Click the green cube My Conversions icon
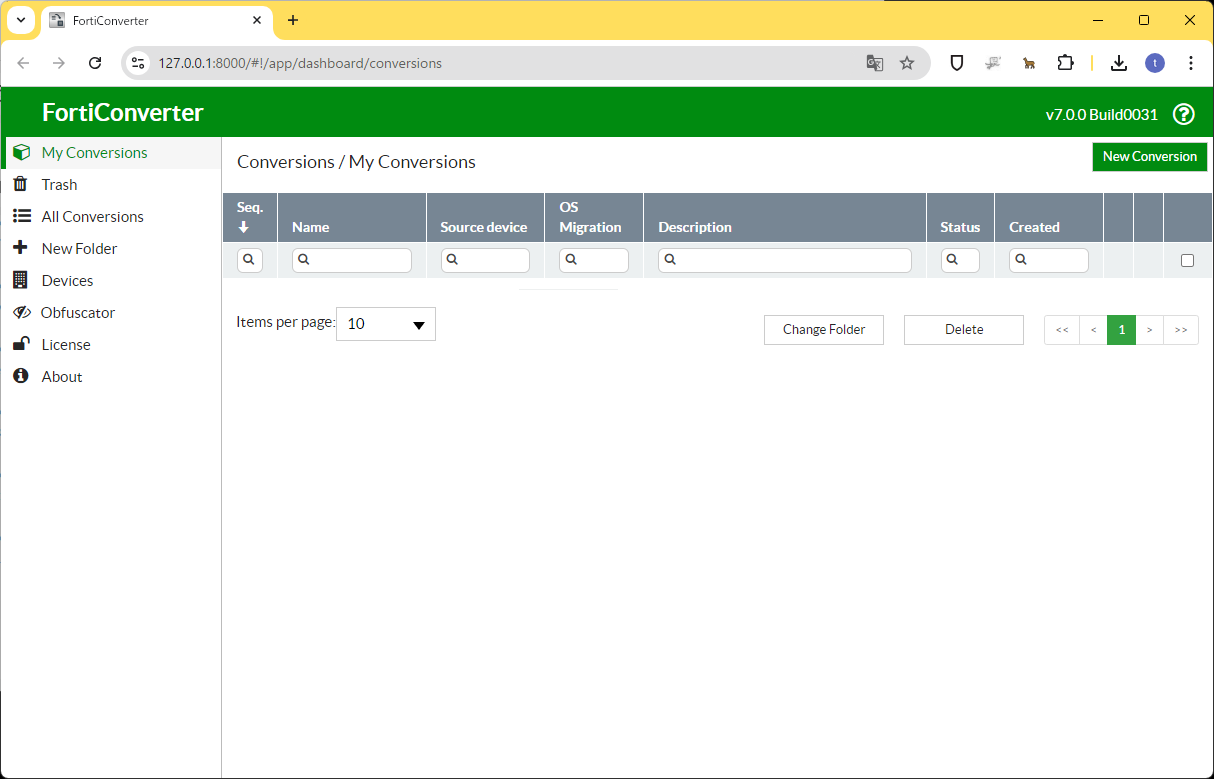The image size is (1214, 779). tap(21, 153)
